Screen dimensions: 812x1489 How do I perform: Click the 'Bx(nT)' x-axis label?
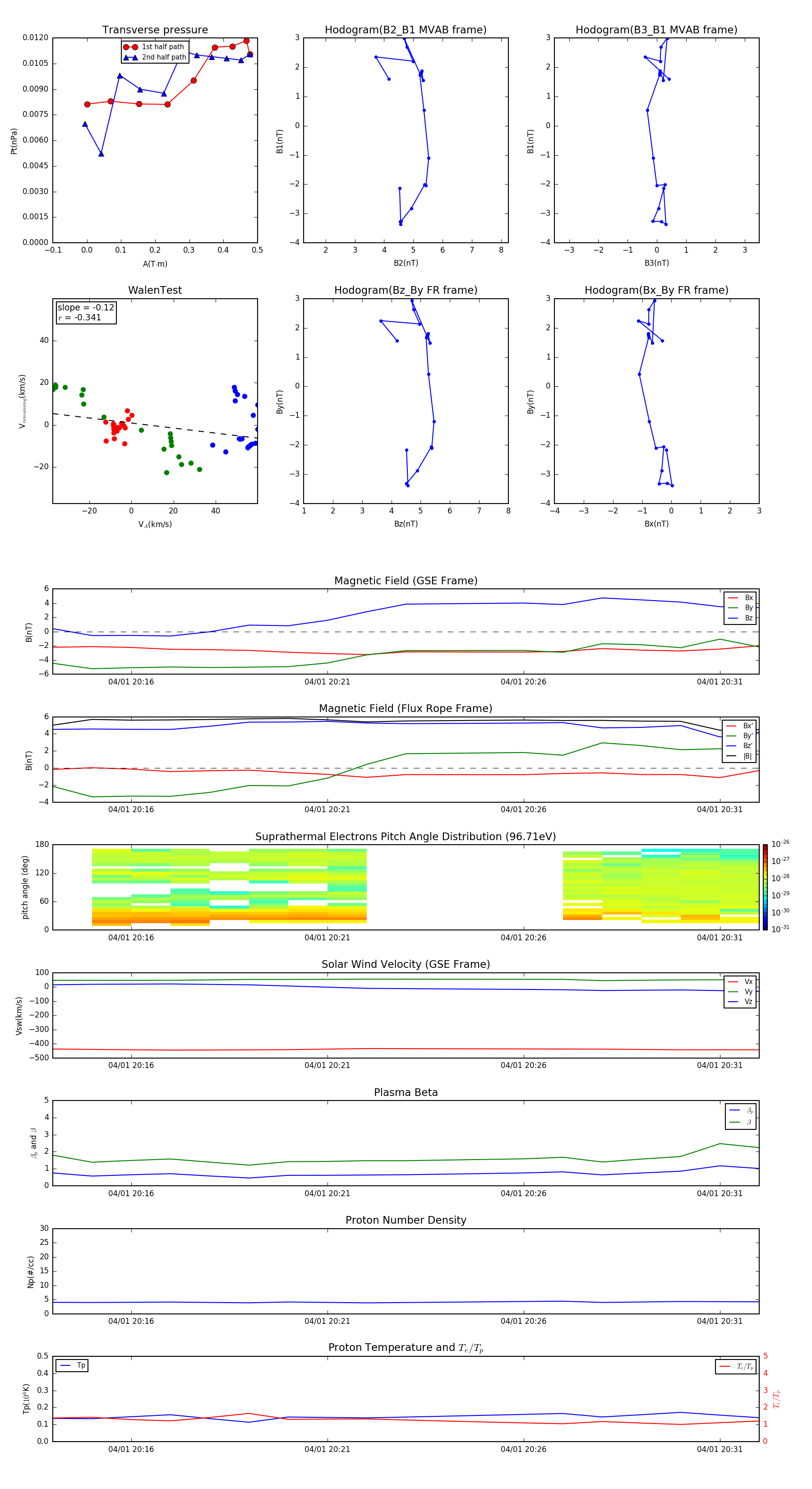[x=656, y=524]
